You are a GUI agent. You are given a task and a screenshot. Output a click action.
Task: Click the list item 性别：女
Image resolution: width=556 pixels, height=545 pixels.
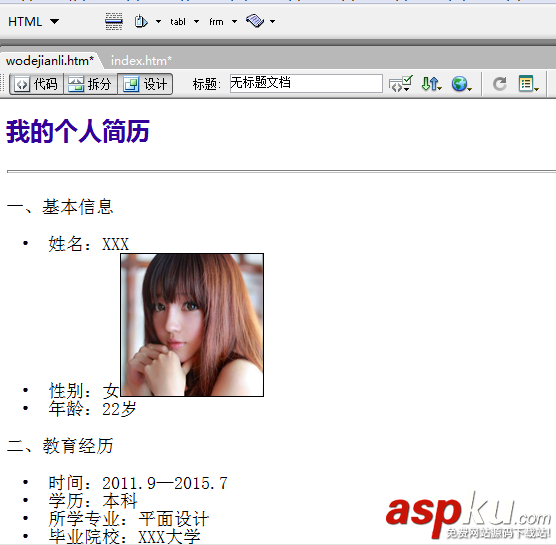[84, 391]
